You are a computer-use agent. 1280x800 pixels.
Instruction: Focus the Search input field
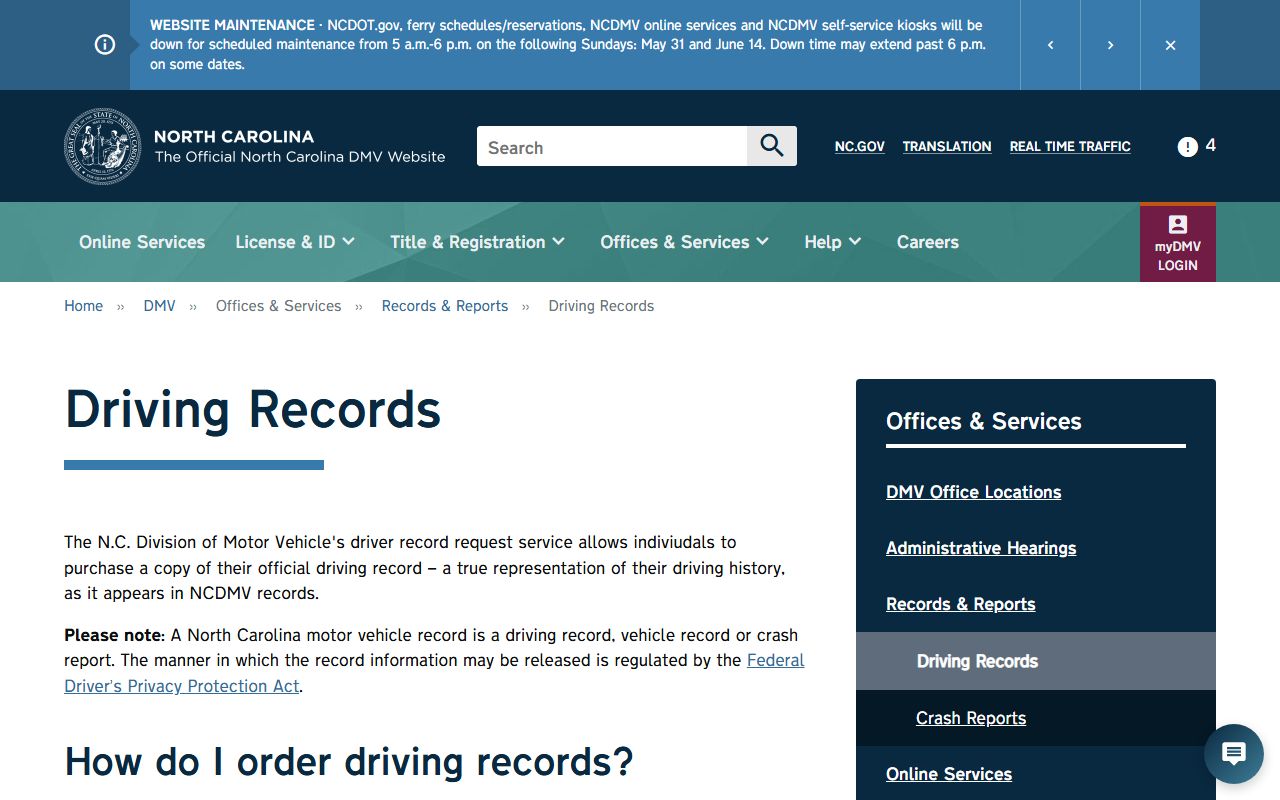pos(612,146)
